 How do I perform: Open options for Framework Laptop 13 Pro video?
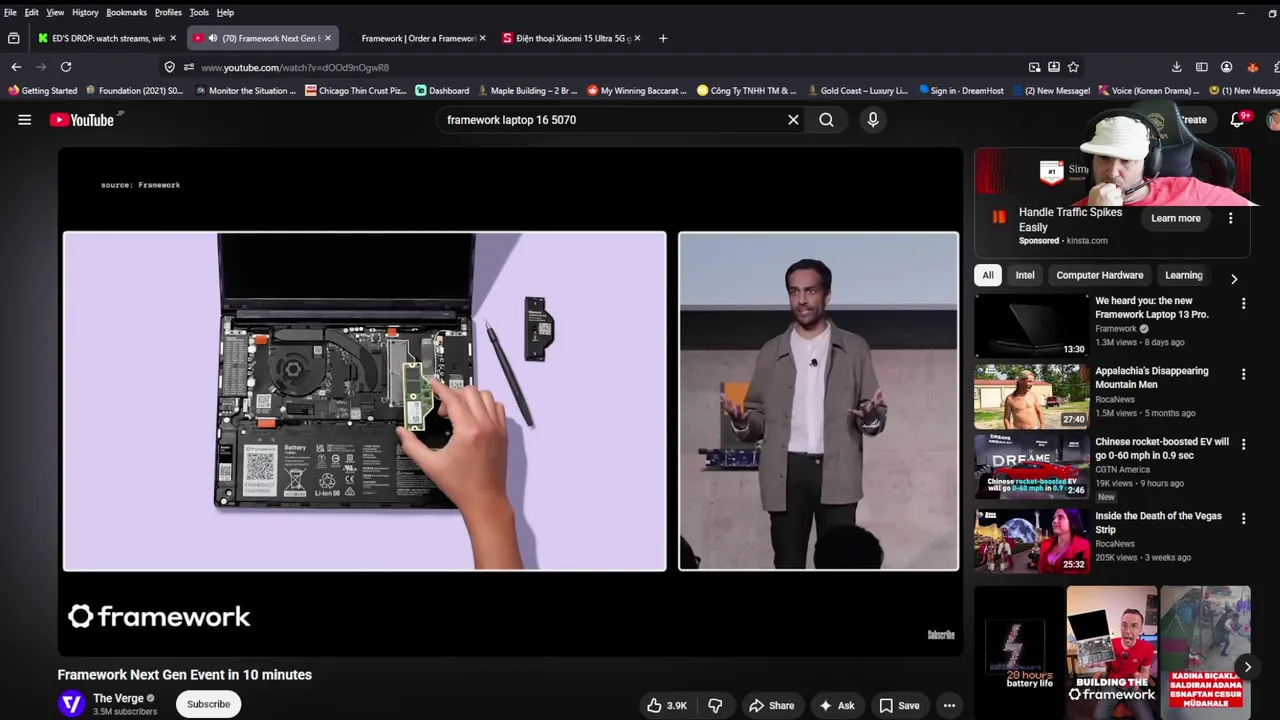click(x=1243, y=303)
